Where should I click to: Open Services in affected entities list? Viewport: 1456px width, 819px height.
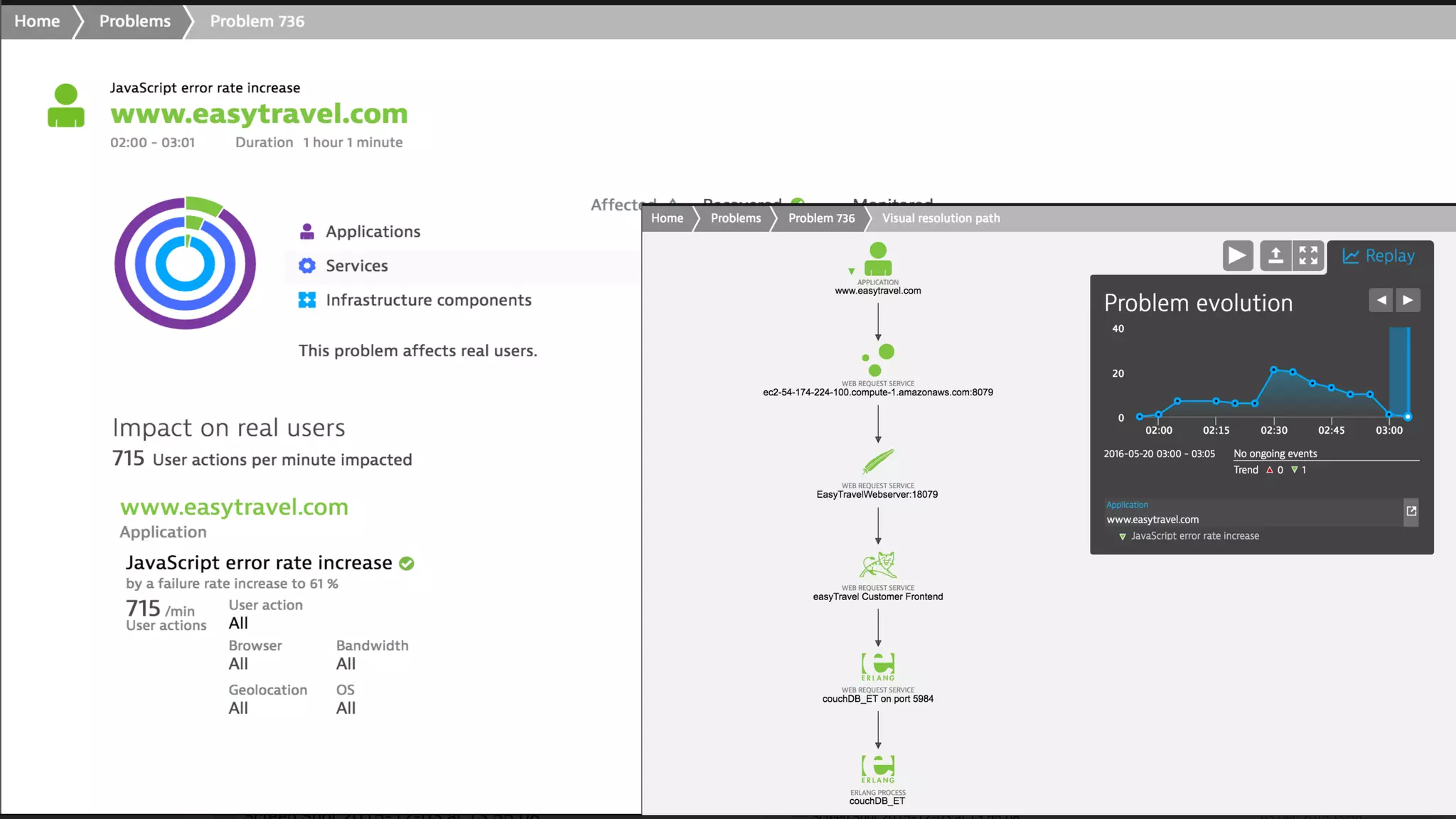356,266
